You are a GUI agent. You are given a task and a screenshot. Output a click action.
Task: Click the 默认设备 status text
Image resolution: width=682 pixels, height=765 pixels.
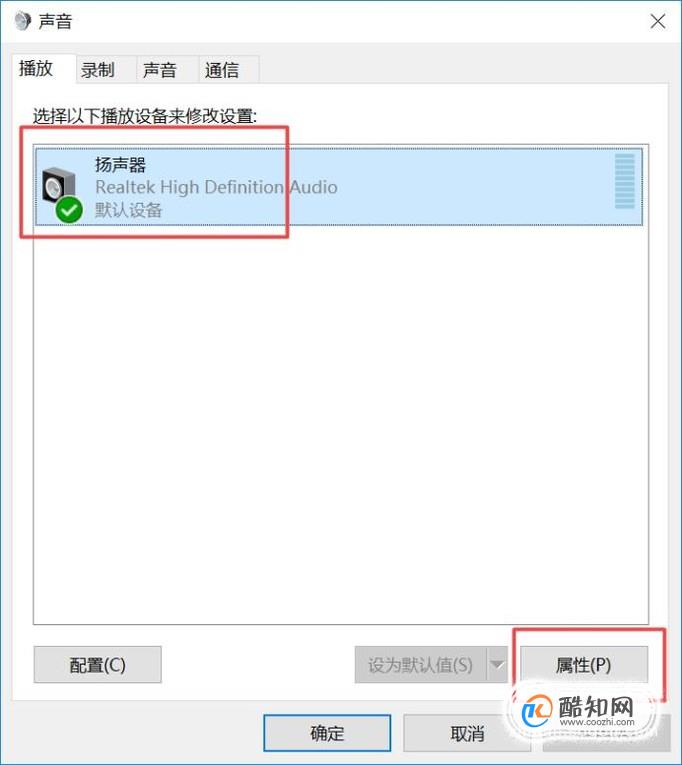(x=128, y=210)
